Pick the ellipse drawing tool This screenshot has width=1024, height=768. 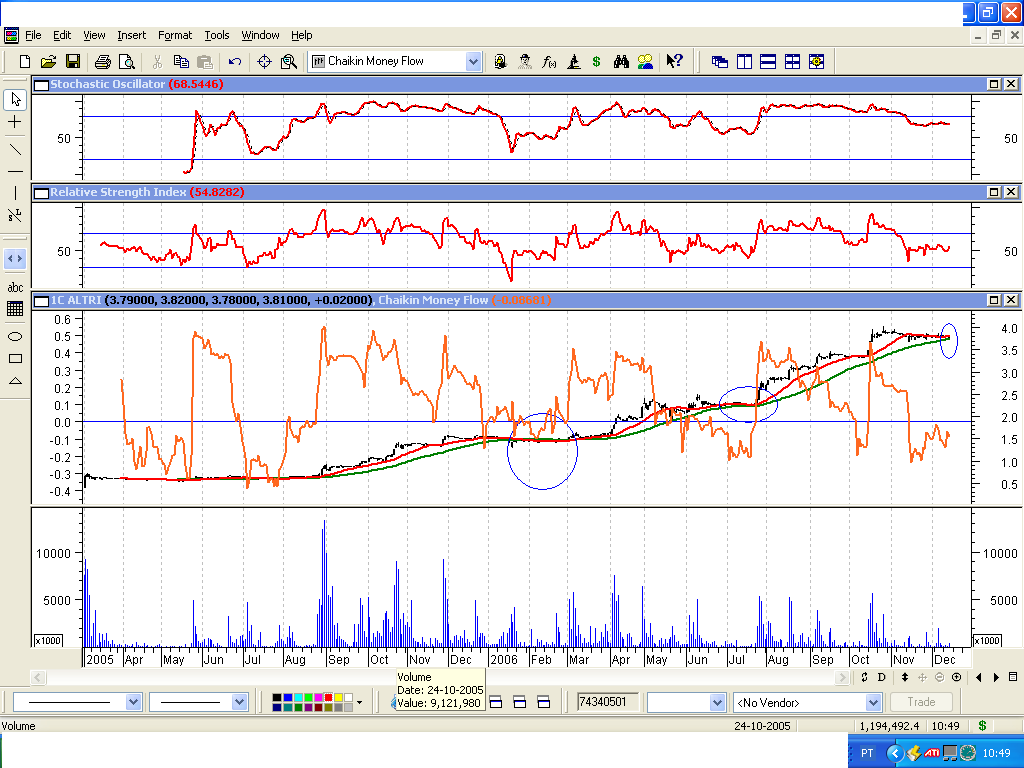tap(15, 336)
